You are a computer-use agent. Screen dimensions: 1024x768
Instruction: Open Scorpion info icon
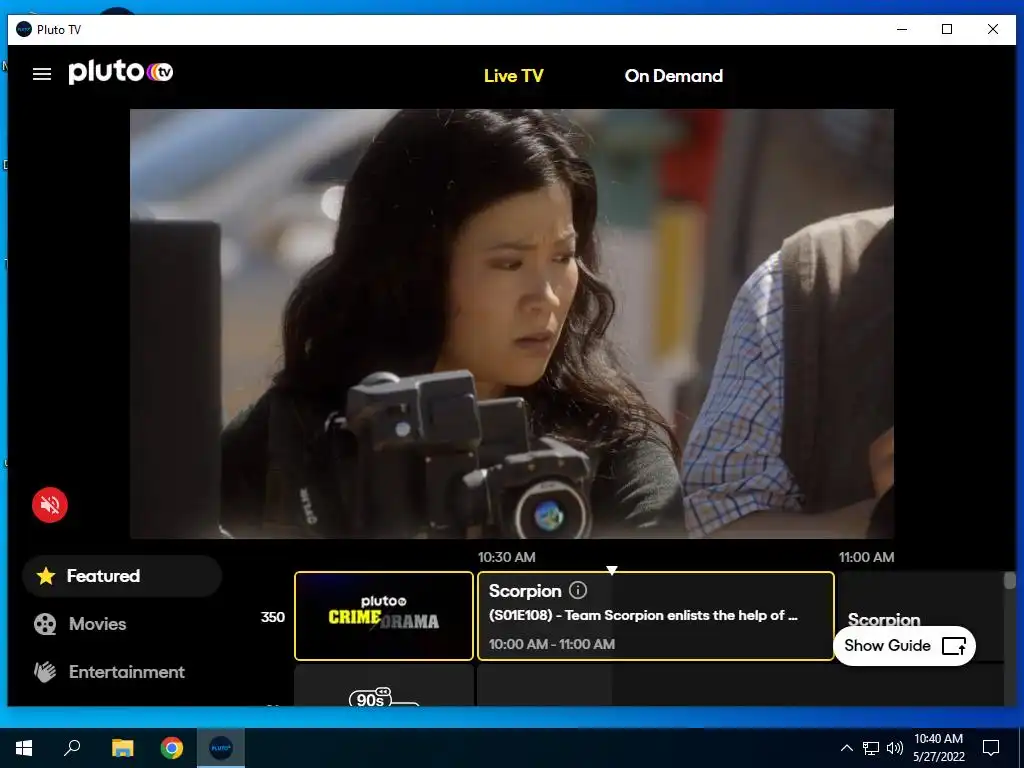click(578, 590)
